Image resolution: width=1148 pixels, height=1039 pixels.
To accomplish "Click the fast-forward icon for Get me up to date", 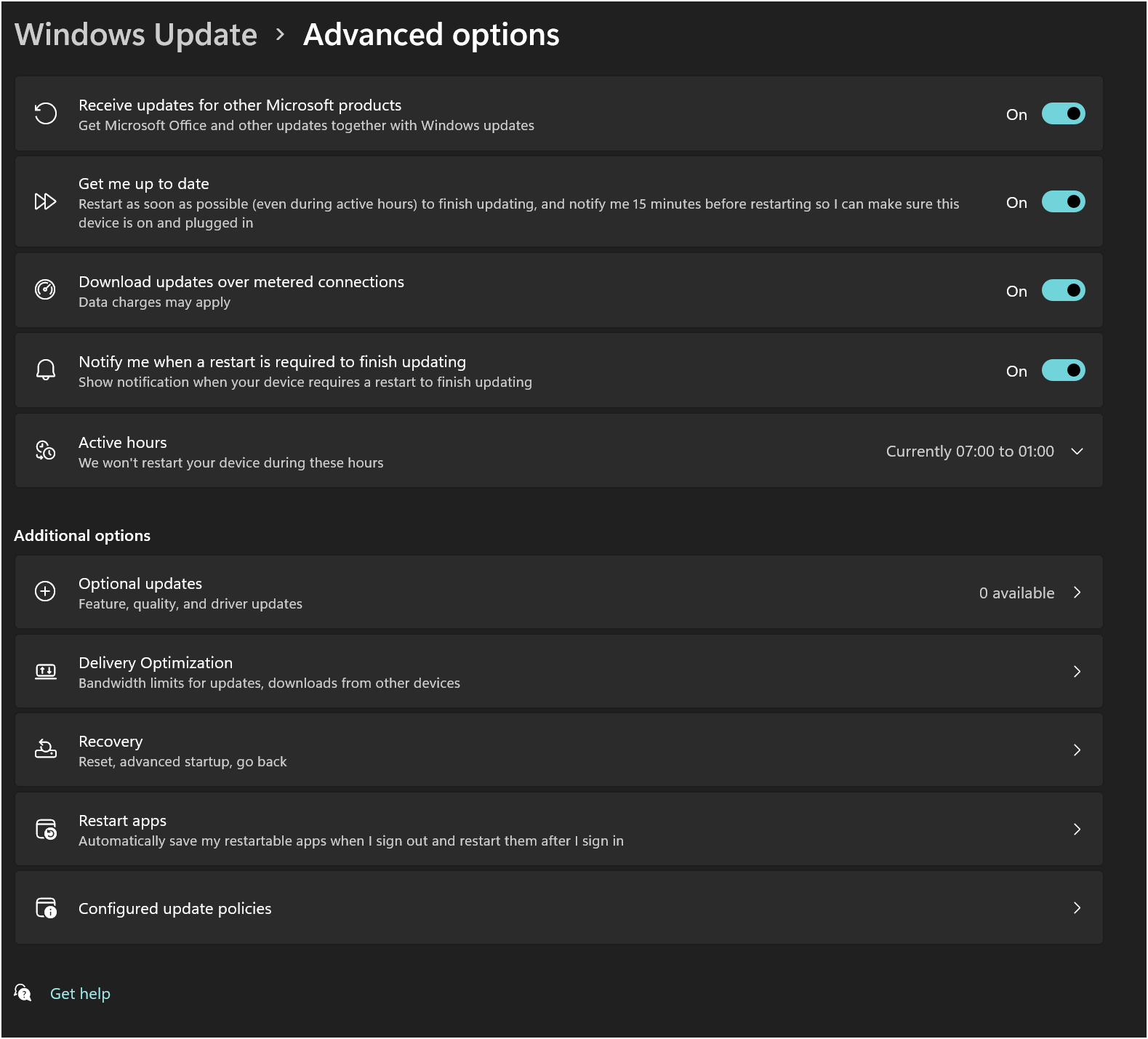I will (46, 201).
